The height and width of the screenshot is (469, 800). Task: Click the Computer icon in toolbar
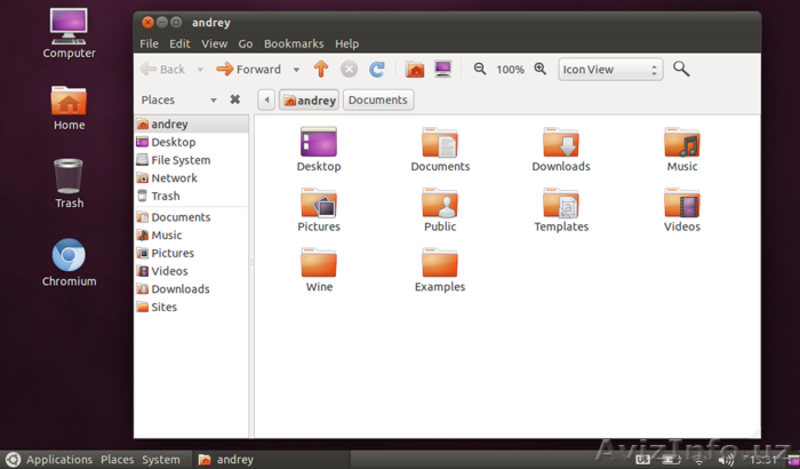442,69
